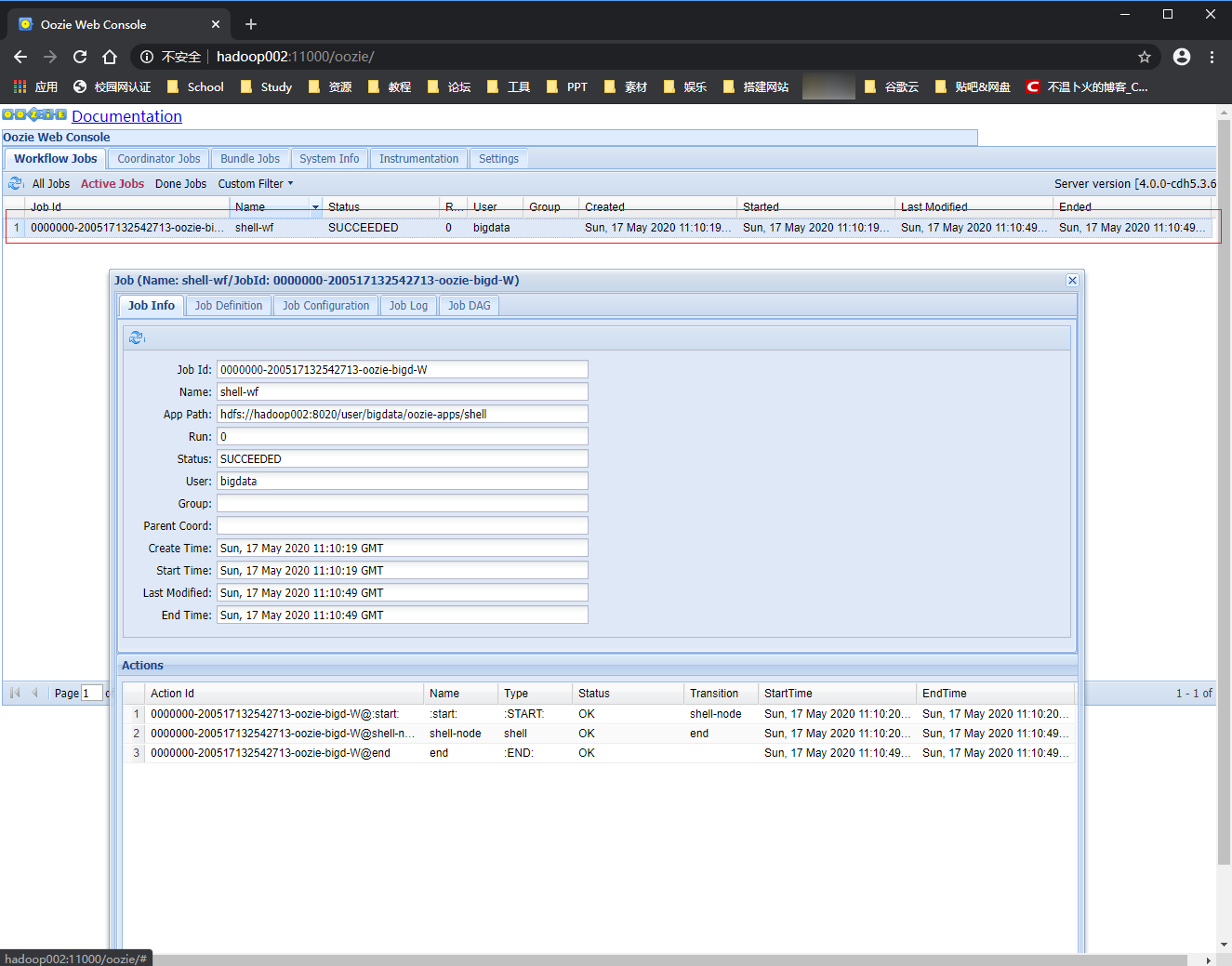The width and height of the screenshot is (1232, 966).
Task: Reload the Oozie page
Action: (80, 57)
